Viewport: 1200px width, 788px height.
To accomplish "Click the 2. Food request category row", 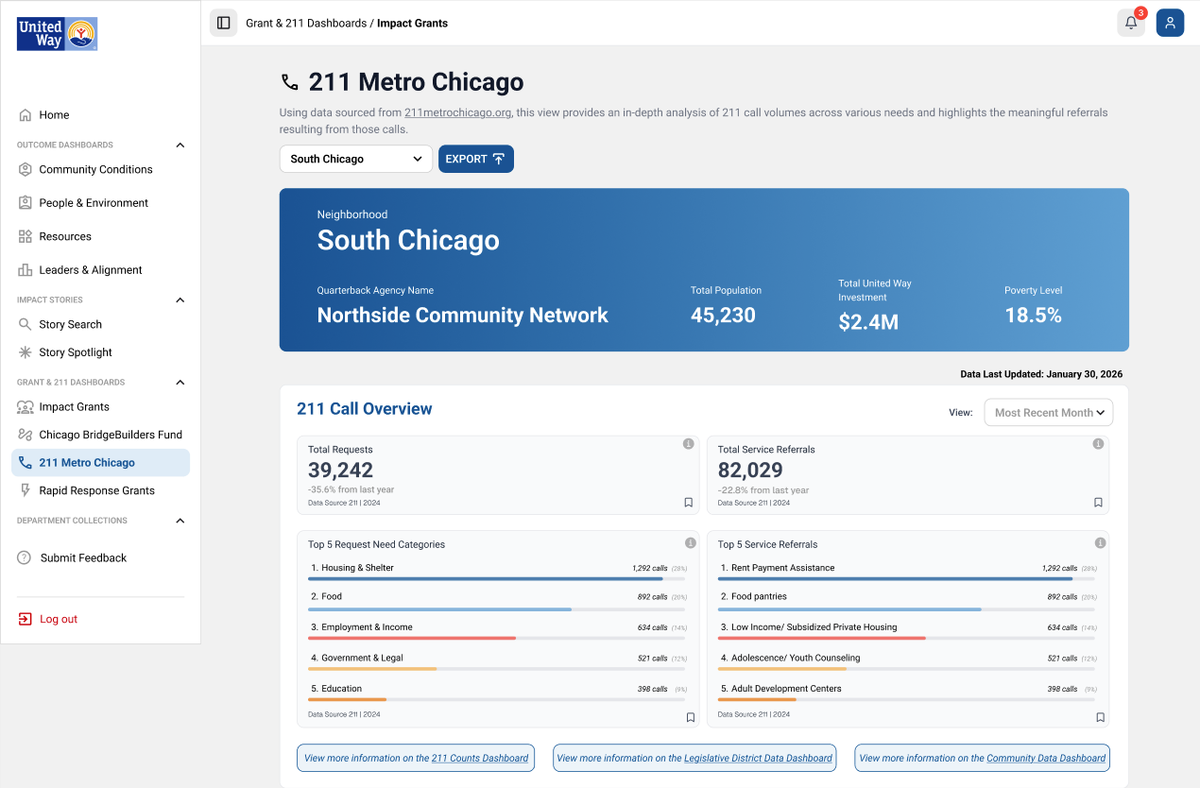I will 497,601.
